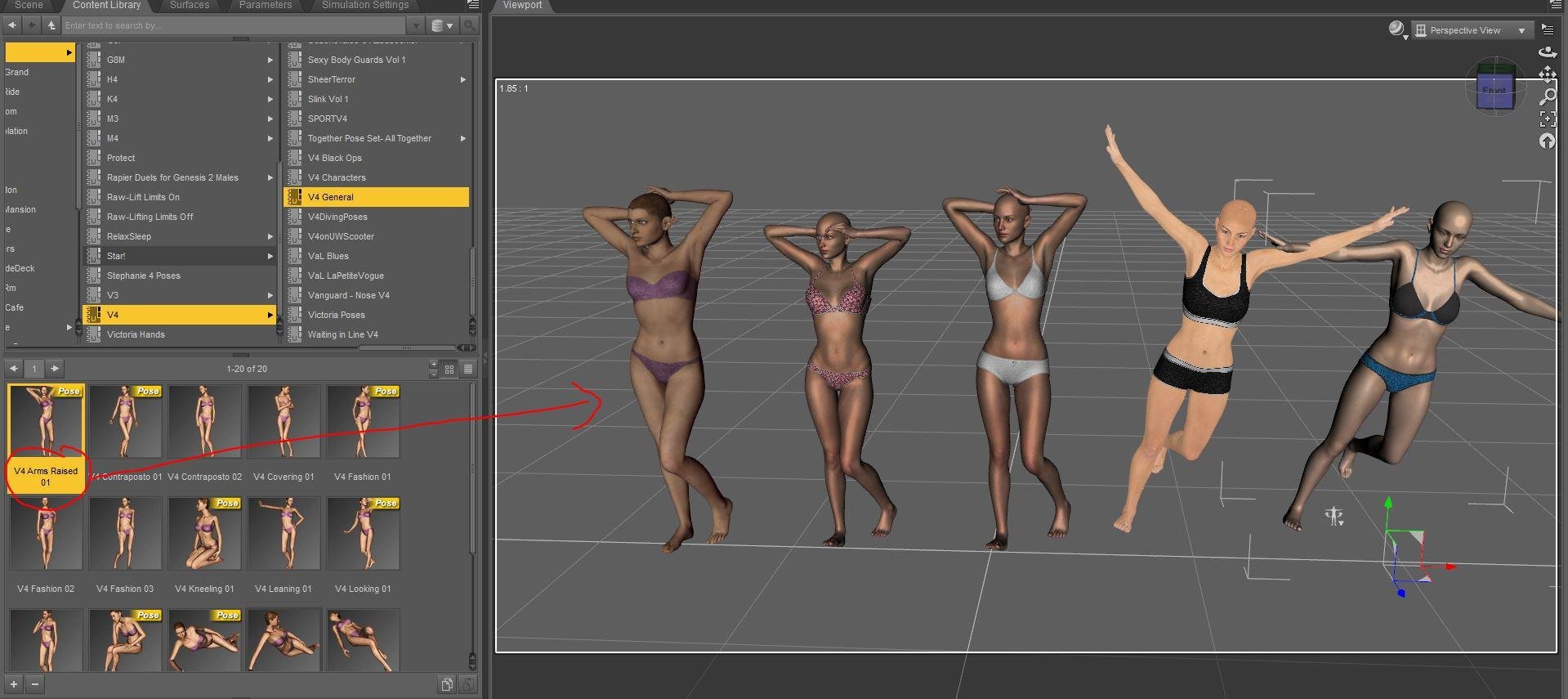The width and height of the screenshot is (1568, 699).
Task: Click the copy/merge file icon at bottom
Action: coord(447,684)
